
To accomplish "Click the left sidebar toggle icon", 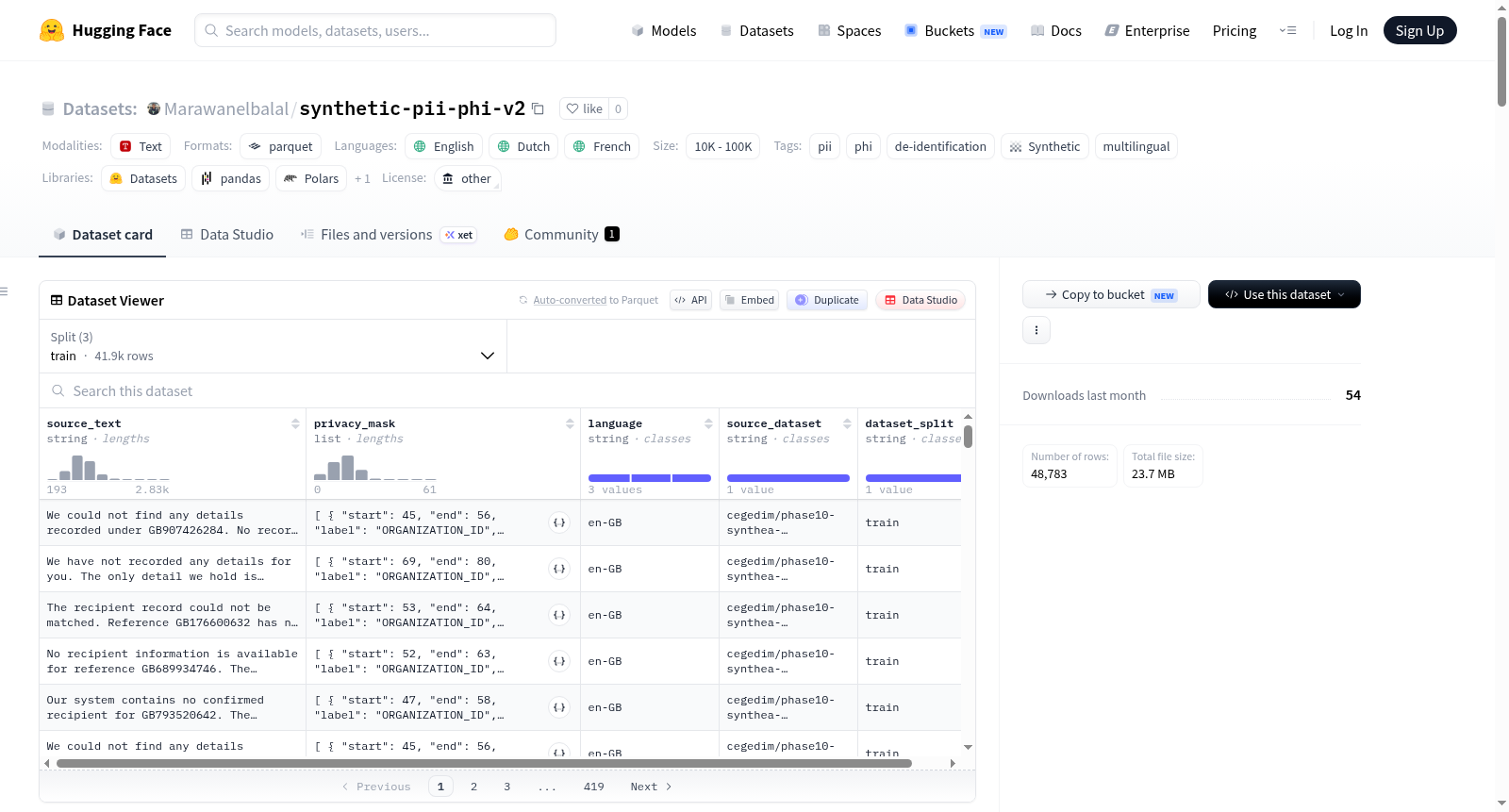I will (x=4, y=291).
